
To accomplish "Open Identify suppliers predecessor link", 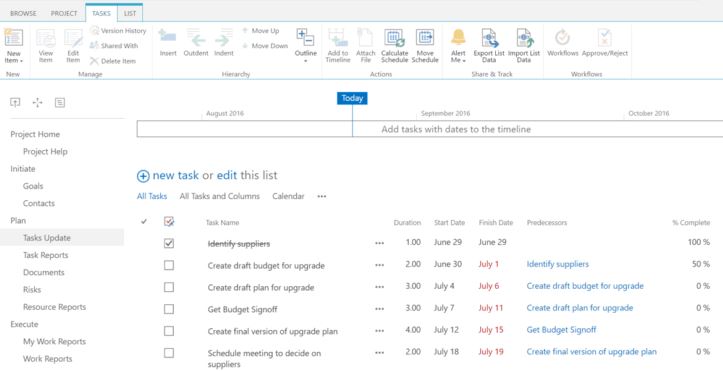I will 557,265.
